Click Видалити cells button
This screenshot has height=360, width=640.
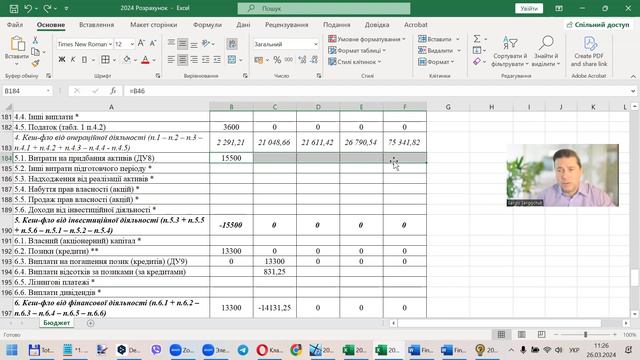point(436,50)
